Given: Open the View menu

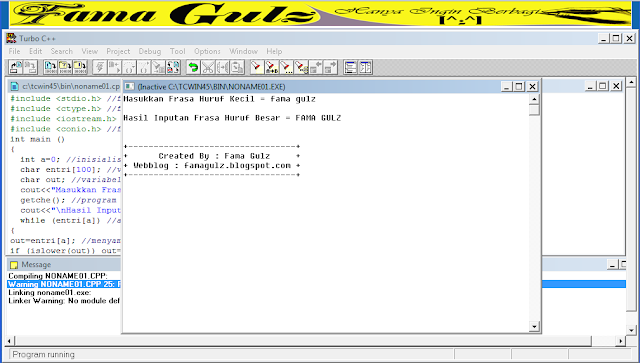Looking at the screenshot, I should coord(89,51).
